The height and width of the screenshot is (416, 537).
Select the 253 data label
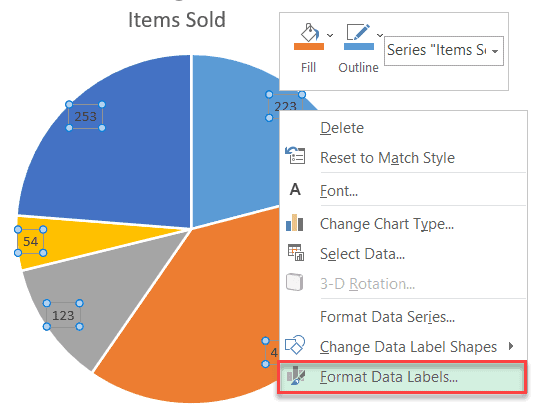pos(85,116)
